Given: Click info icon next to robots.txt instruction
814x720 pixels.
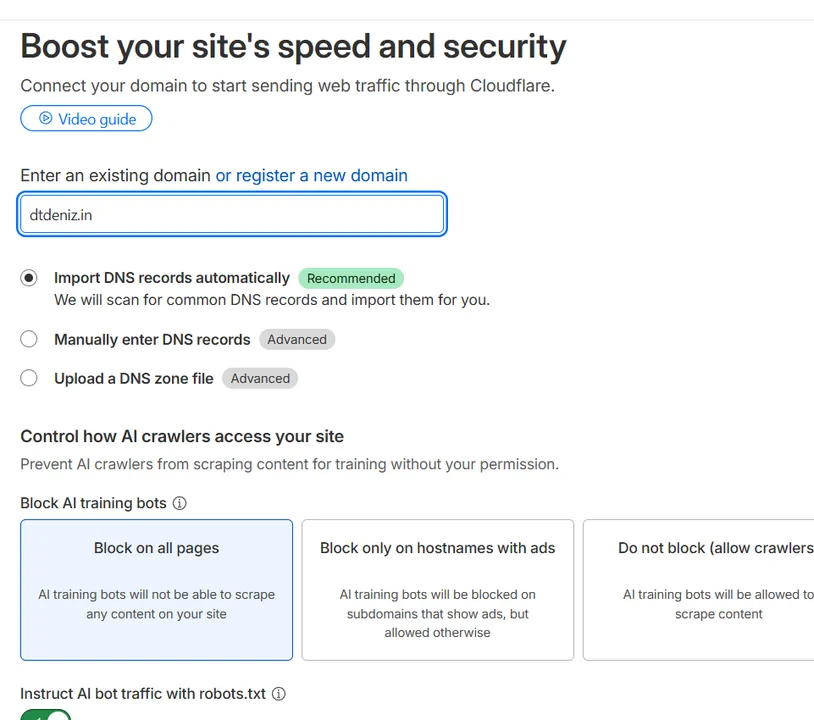Looking at the screenshot, I should point(279,694).
